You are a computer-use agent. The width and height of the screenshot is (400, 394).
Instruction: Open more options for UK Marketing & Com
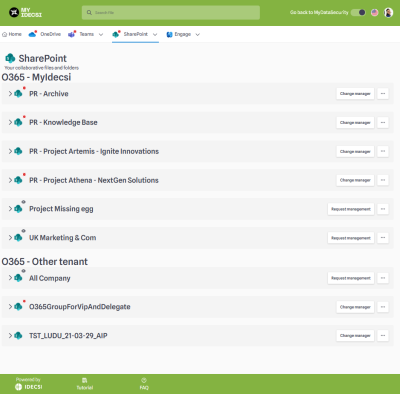(383, 238)
